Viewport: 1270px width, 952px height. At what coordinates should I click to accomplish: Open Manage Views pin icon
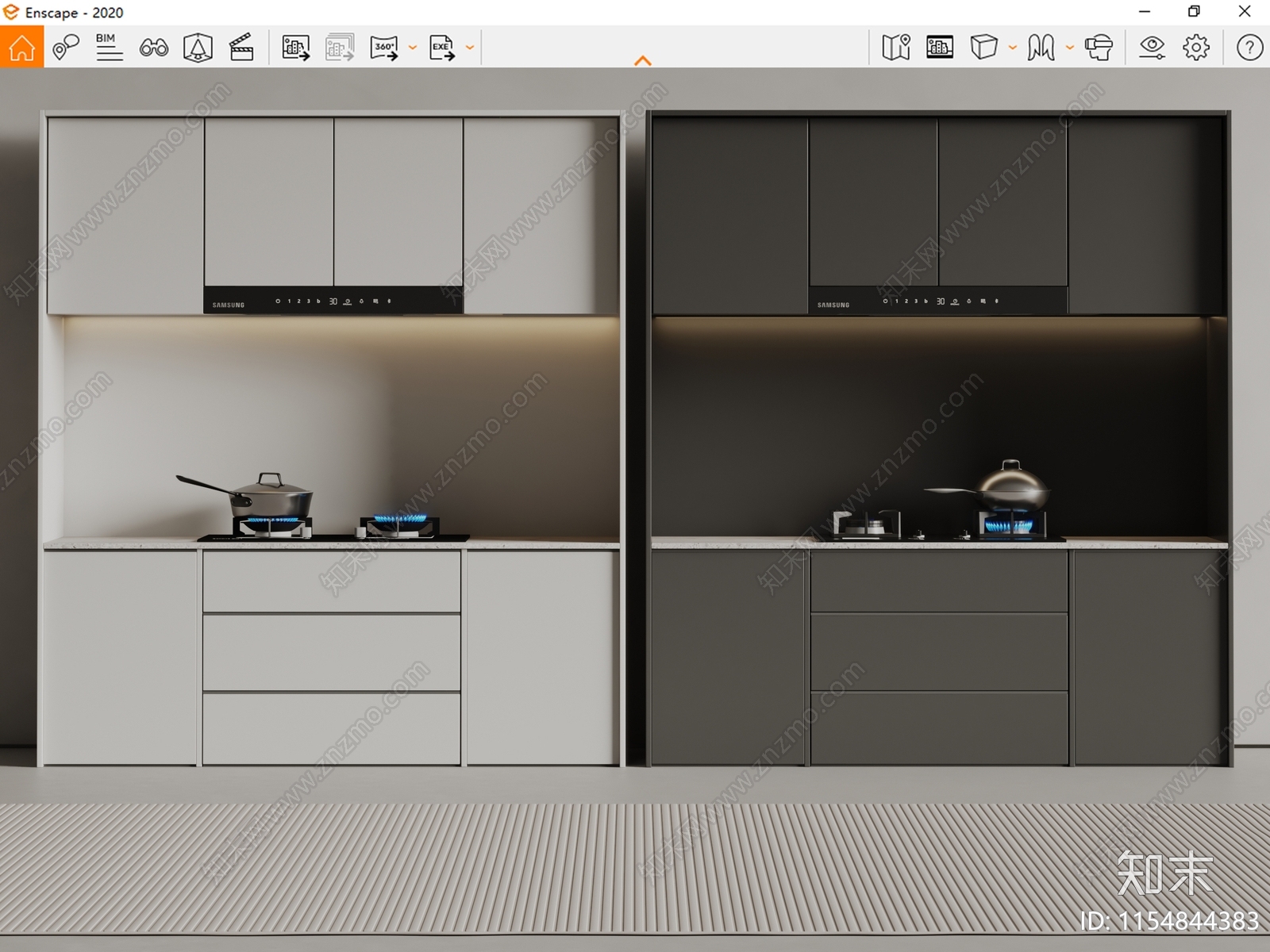(x=66, y=48)
